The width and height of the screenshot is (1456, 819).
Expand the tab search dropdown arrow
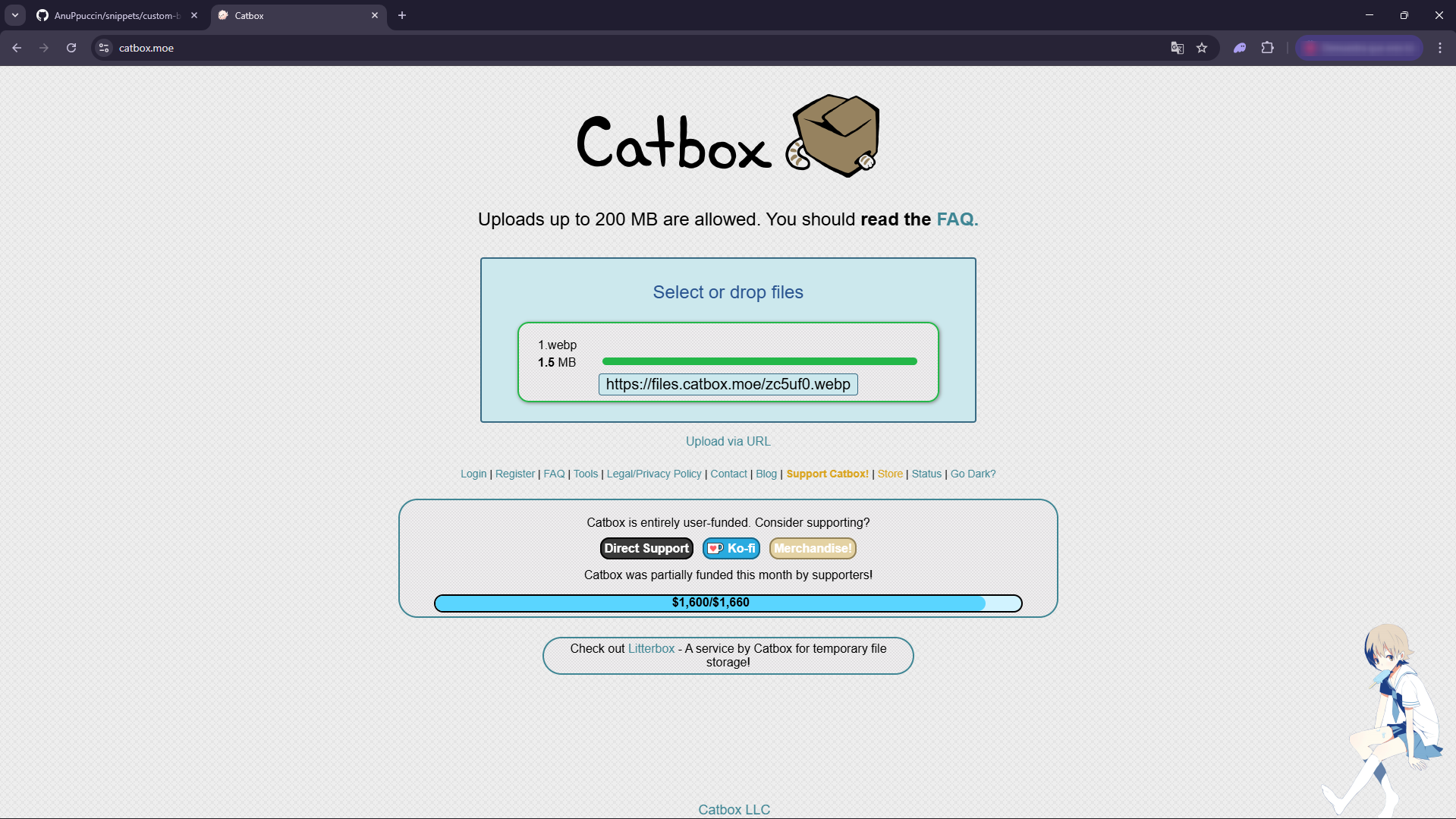(x=15, y=15)
